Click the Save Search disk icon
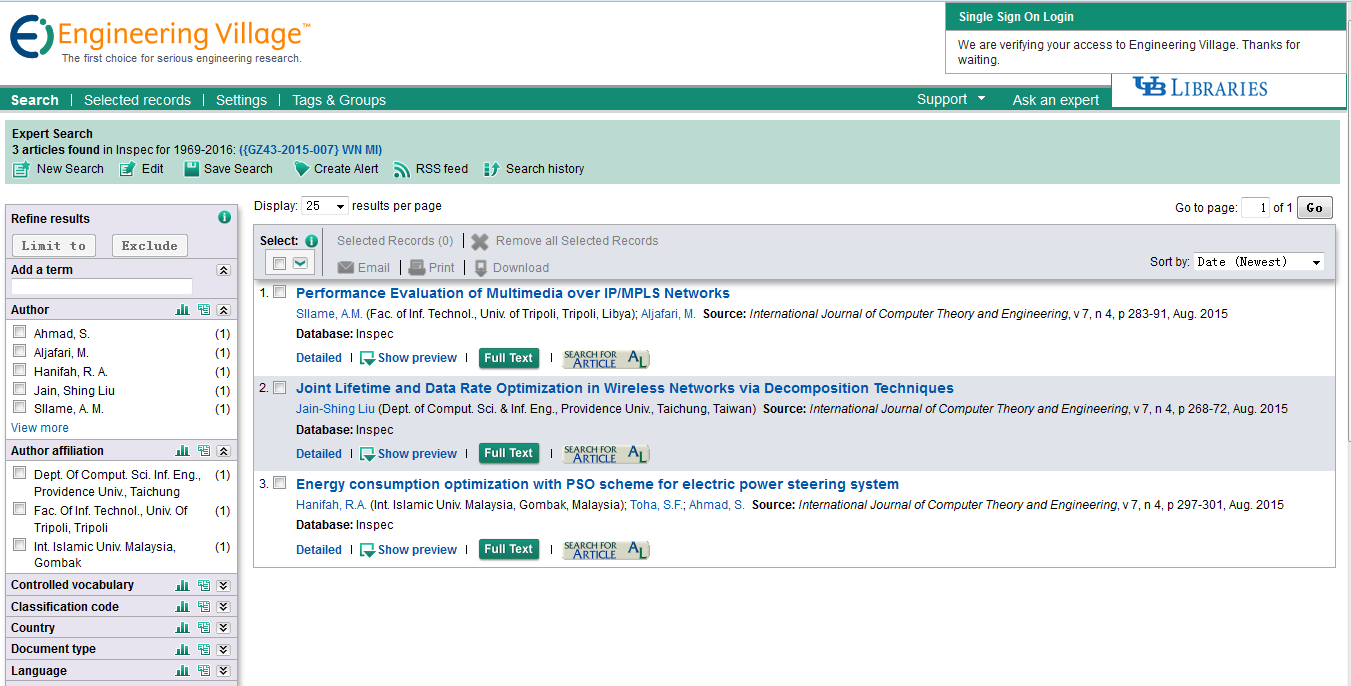This screenshot has width=1351, height=686. [x=191, y=169]
